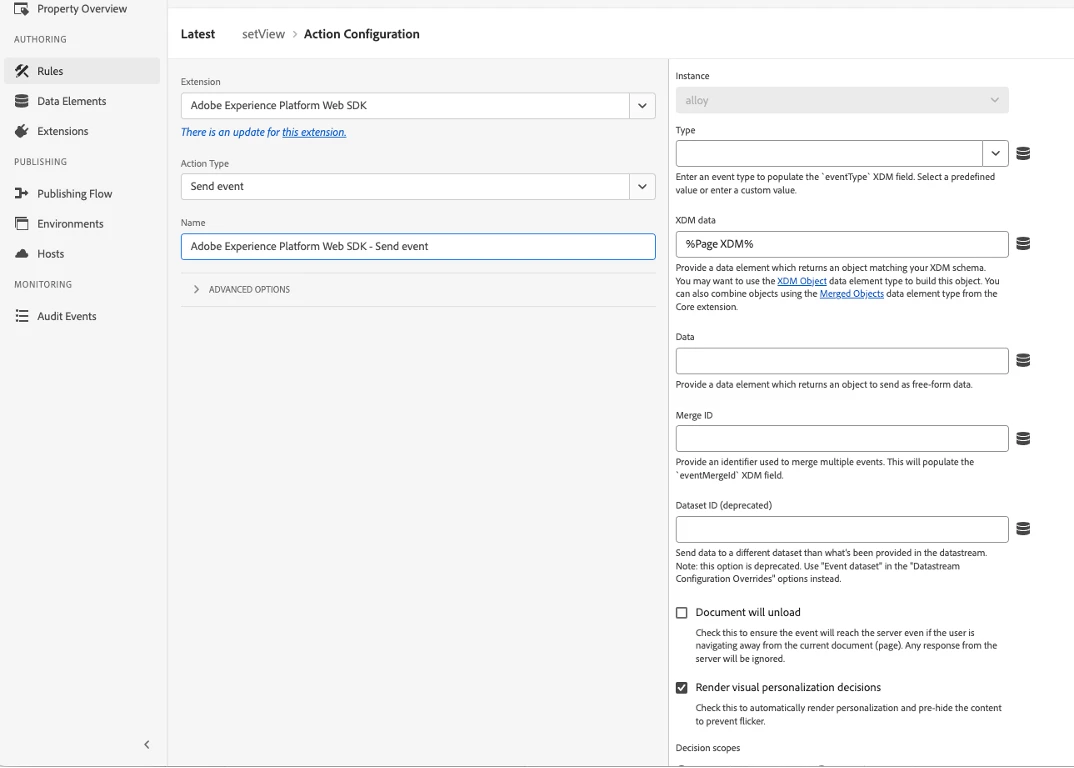Click the Extensions plug icon
Image resolution: width=1074 pixels, height=768 pixels.
pyautogui.click(x=22, y=132)
